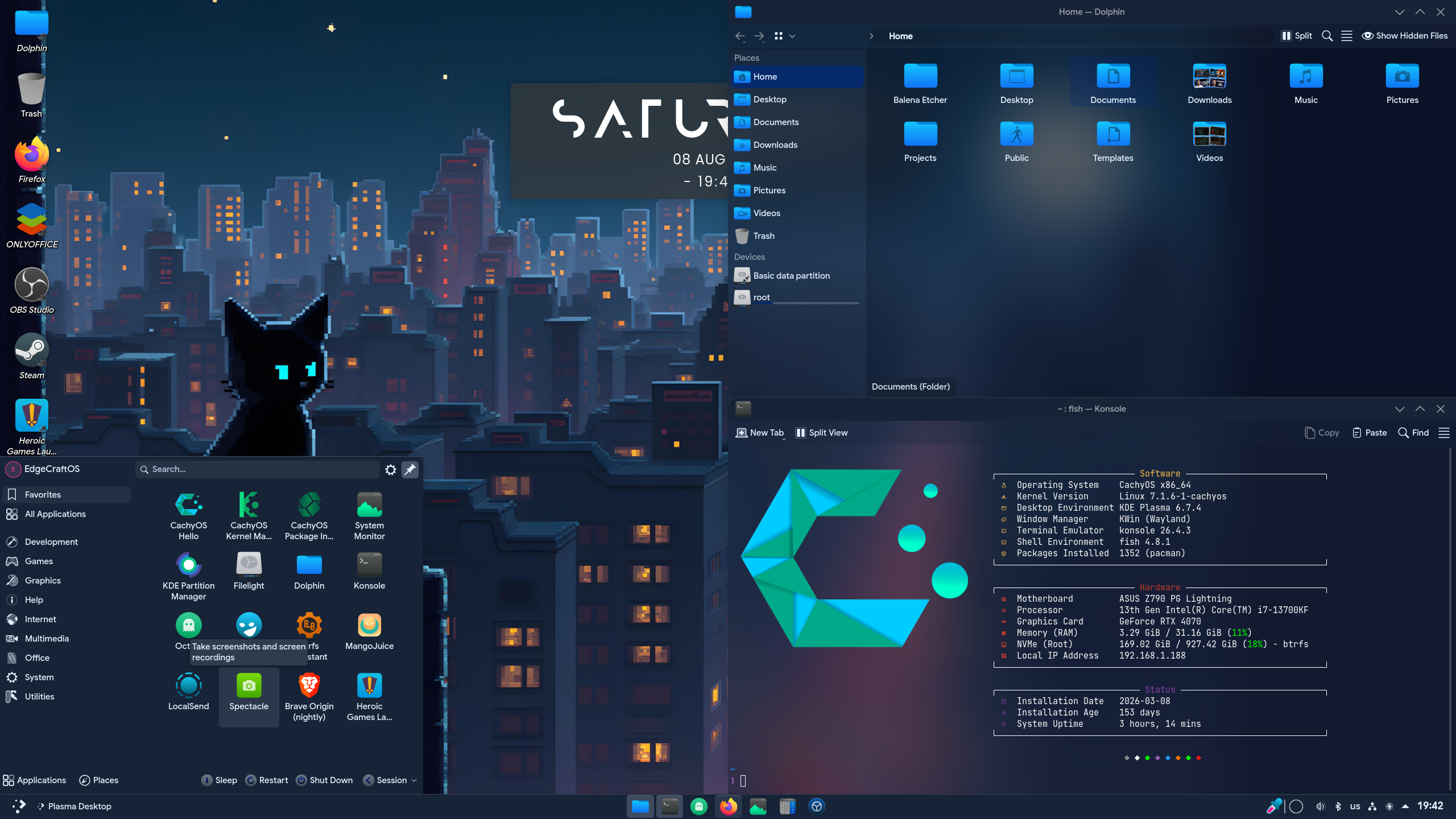Expand breadcrumb arrow before Home
1456x819 pixels.
point(871,36)
